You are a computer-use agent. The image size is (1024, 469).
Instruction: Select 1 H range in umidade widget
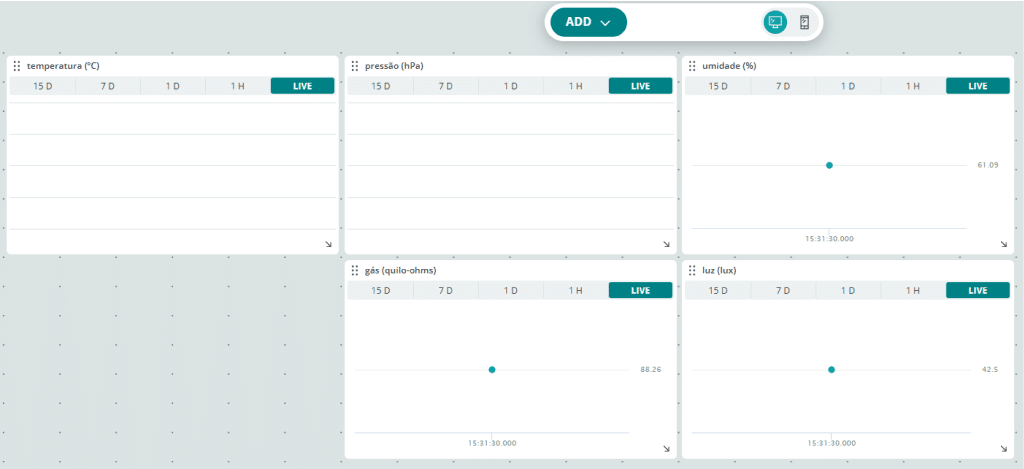tap(913, 86)
